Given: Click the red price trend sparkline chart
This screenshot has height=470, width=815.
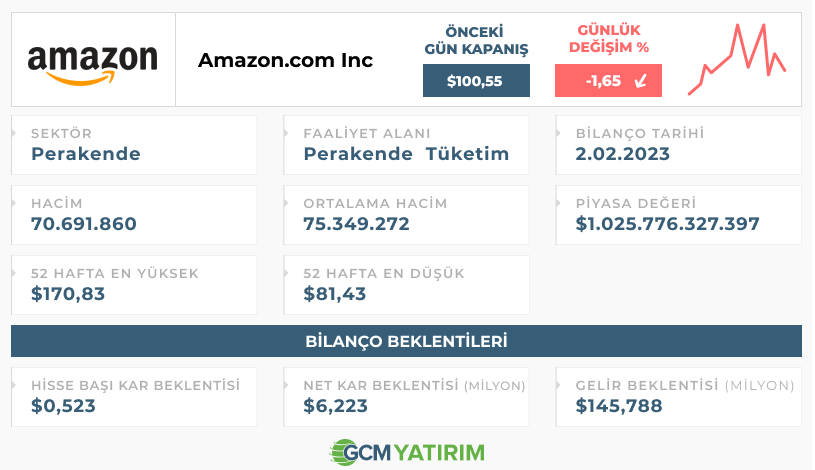Looking at the screenshot, I should pos(737,59).
